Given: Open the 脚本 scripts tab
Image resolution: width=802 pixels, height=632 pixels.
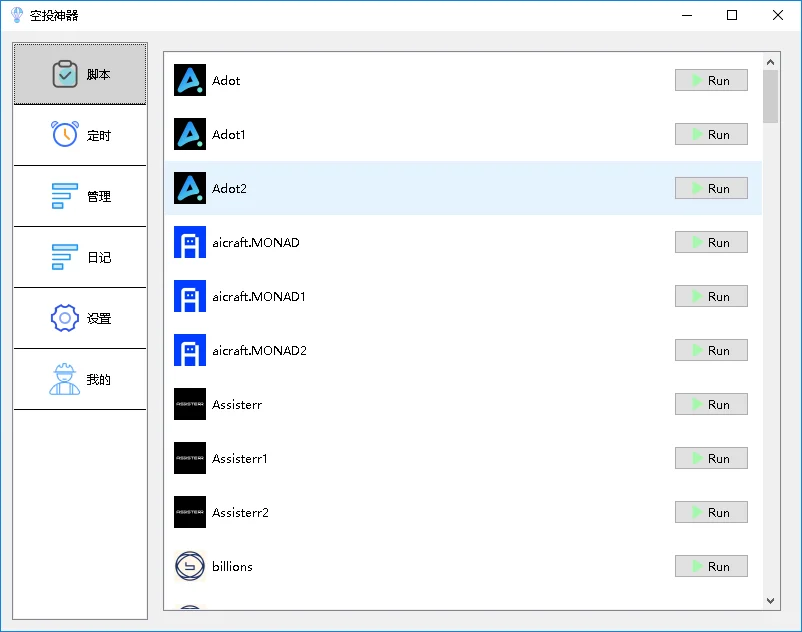Looking at the screenshot, I should [x=80, y=74].
